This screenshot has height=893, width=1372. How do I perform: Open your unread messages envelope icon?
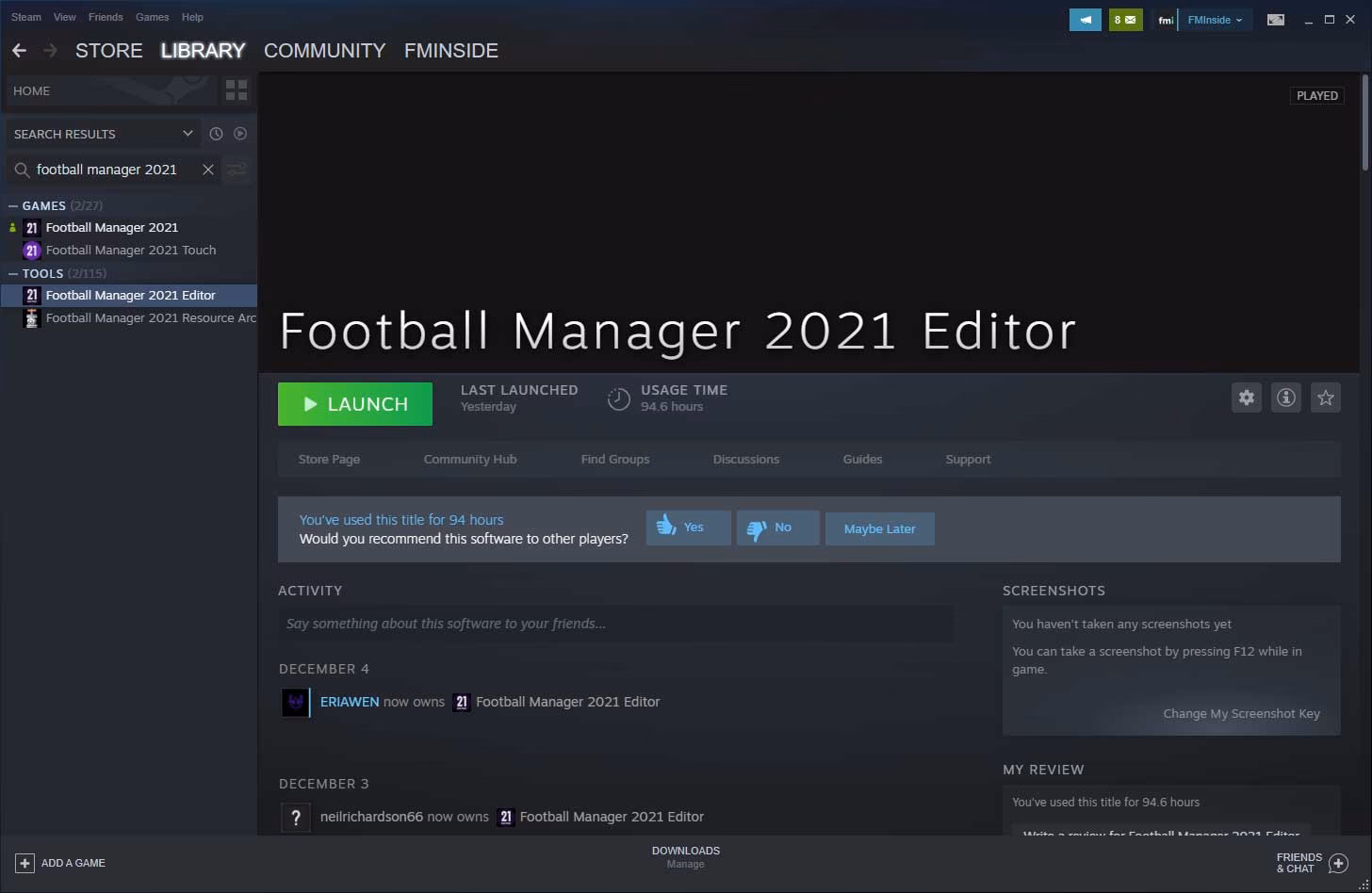pos(1125,18)
